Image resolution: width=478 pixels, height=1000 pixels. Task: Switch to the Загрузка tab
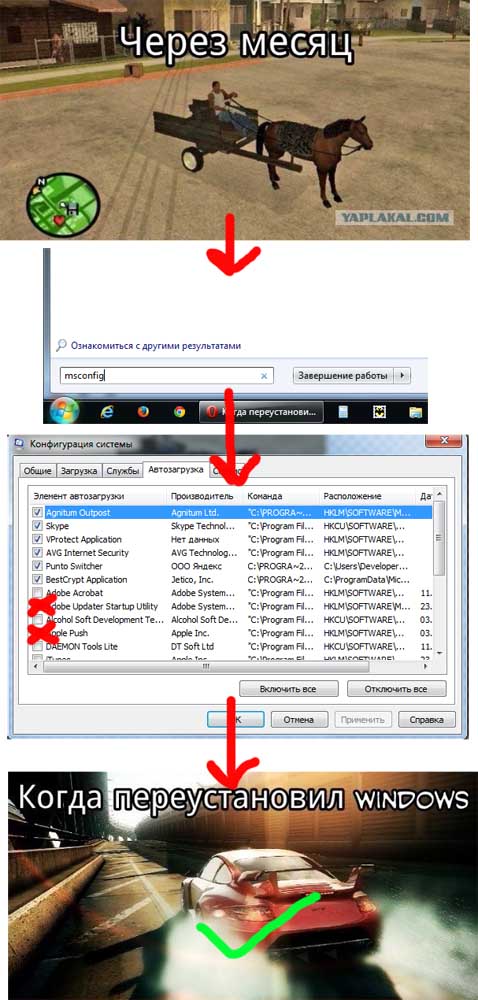tap(79, 471)
